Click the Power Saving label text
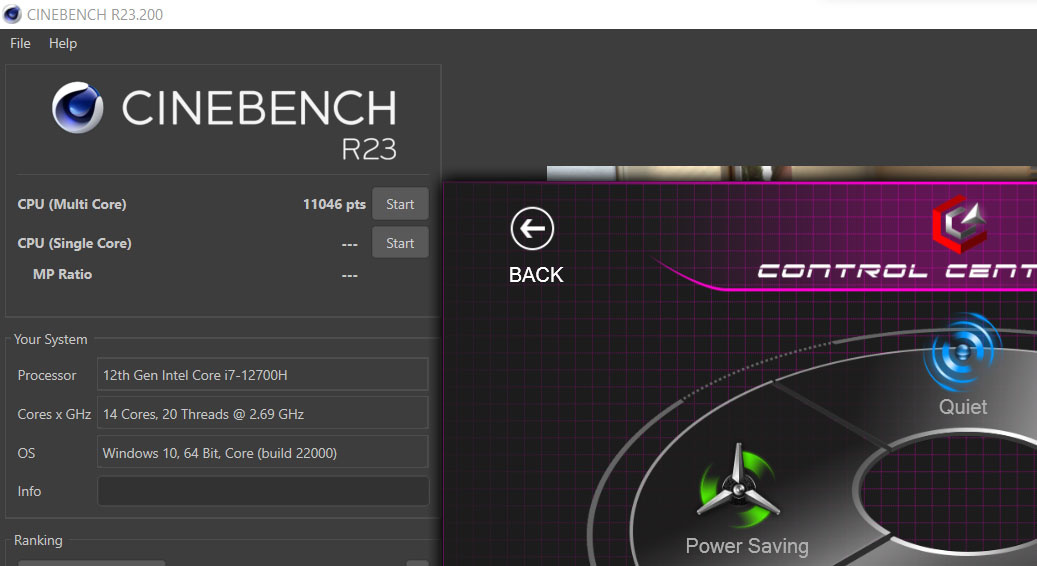The image size is (1037, 566). (x=747, y=546)
